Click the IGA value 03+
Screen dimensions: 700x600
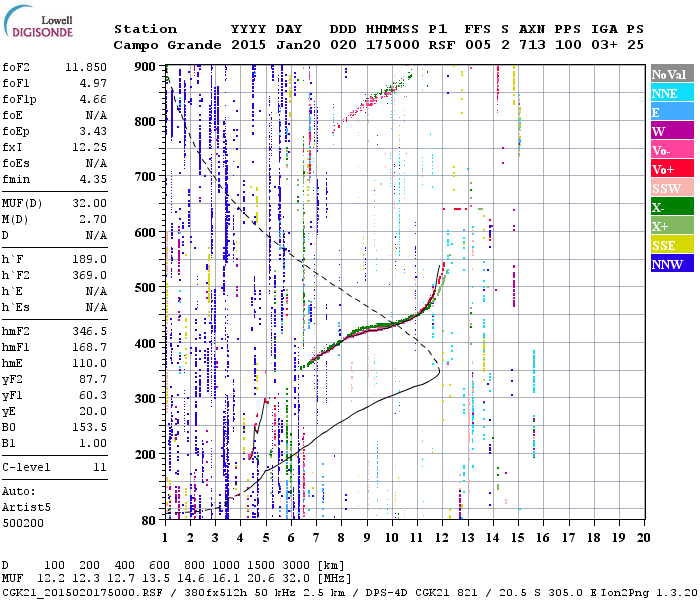point(604,45)
